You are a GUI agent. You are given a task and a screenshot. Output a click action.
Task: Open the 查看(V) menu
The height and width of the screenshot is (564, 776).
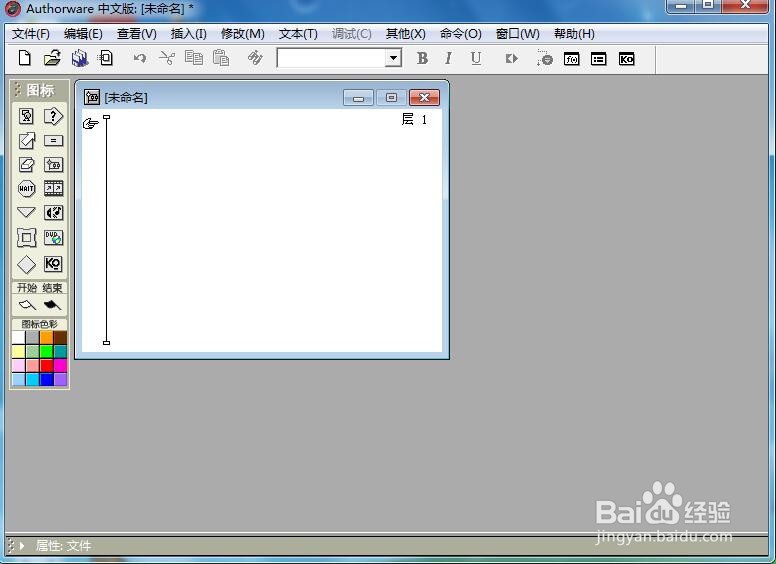pyautogui.click(x=137, y=34)
